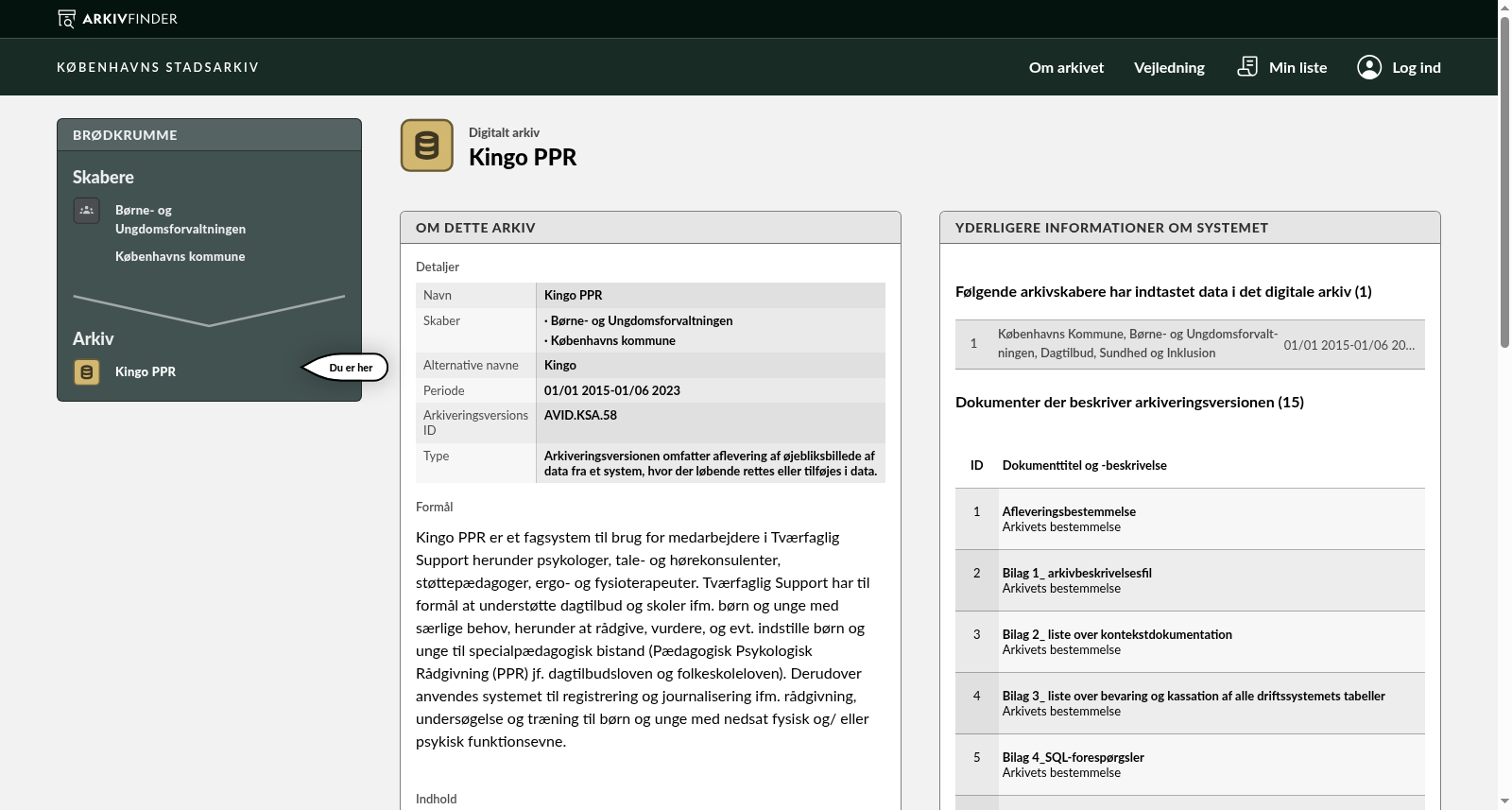Screen dimensions: 1512x810
Task: Open the ARKIVFINDER text link
Action: (129, 19)
